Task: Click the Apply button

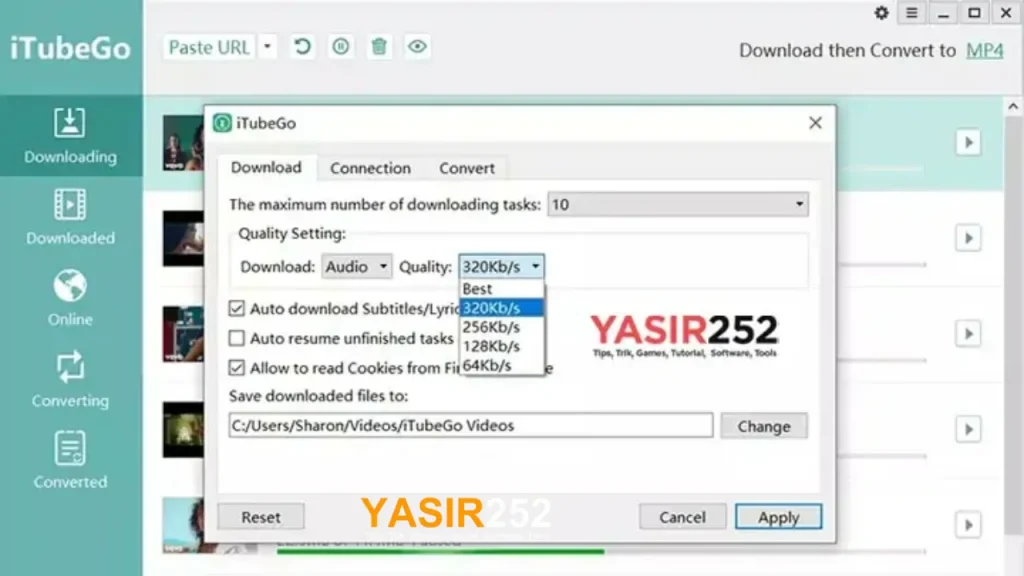Action: [x=778, y=517]
